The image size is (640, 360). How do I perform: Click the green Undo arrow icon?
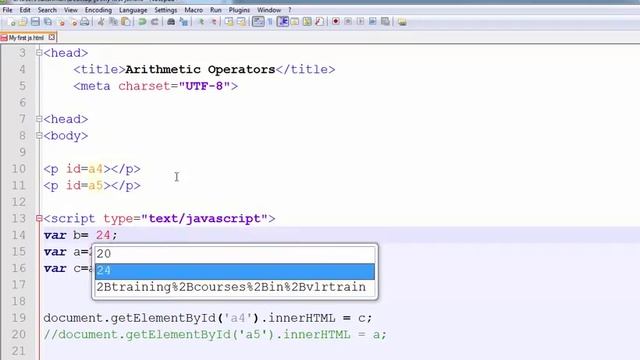point(142,22)
